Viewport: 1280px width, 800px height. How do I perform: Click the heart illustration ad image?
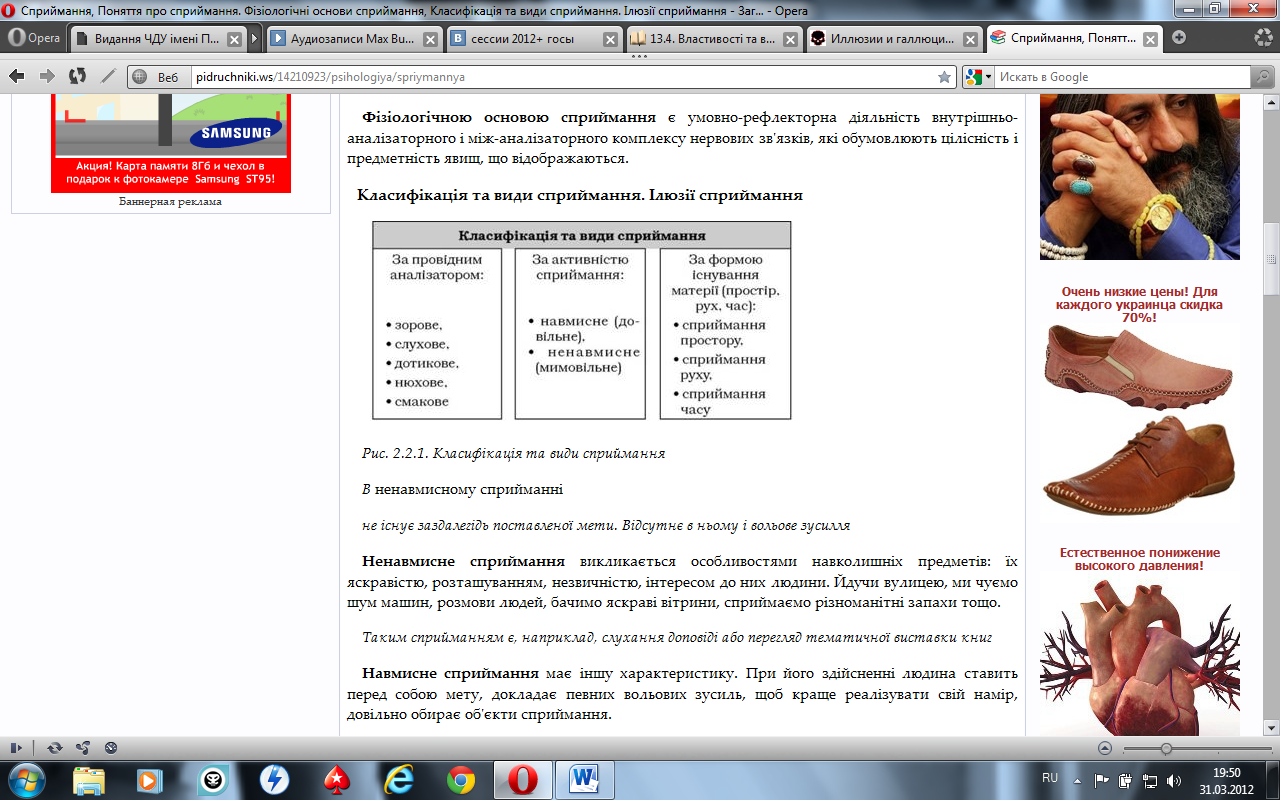coord(1140,657)
